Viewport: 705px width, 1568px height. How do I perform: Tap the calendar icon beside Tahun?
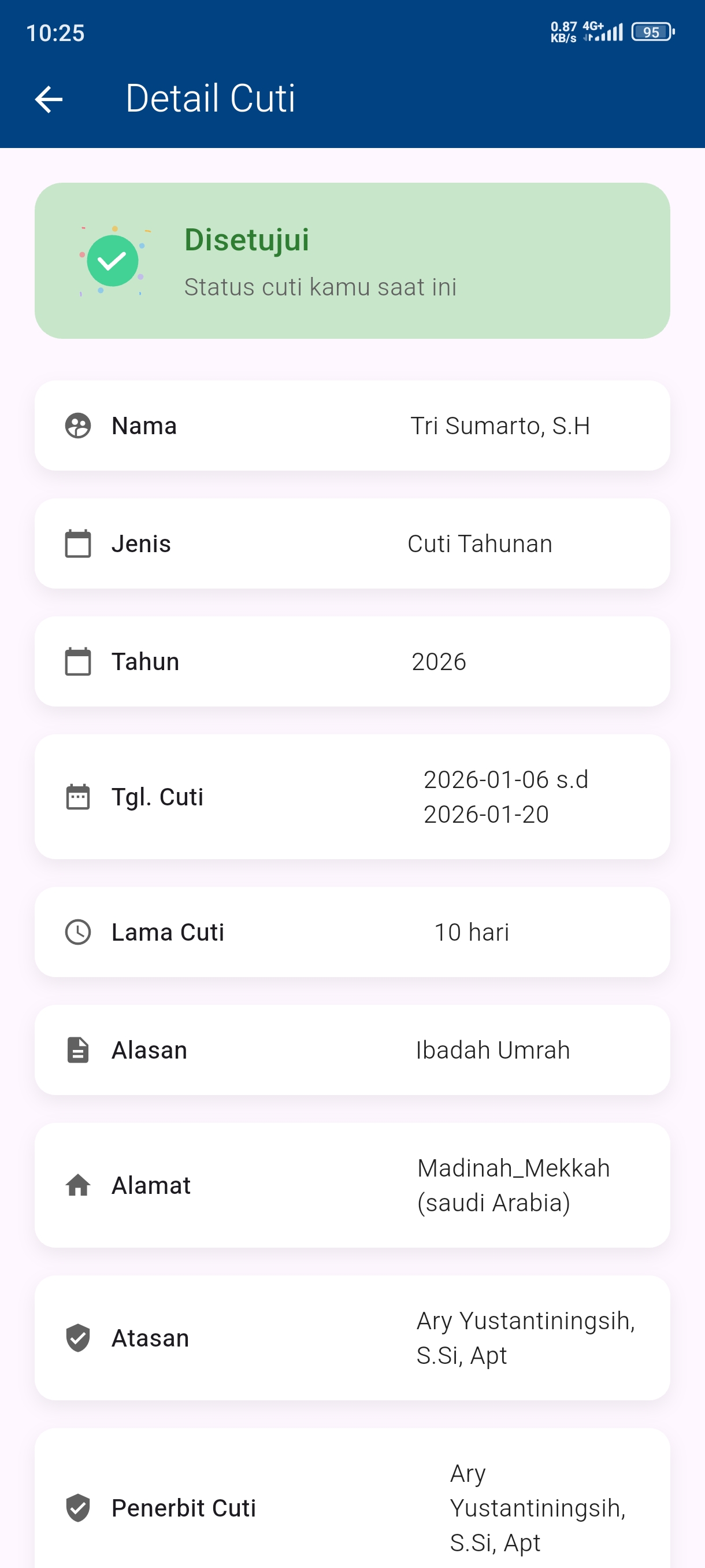pyautogui.click(x=78, y=661)
